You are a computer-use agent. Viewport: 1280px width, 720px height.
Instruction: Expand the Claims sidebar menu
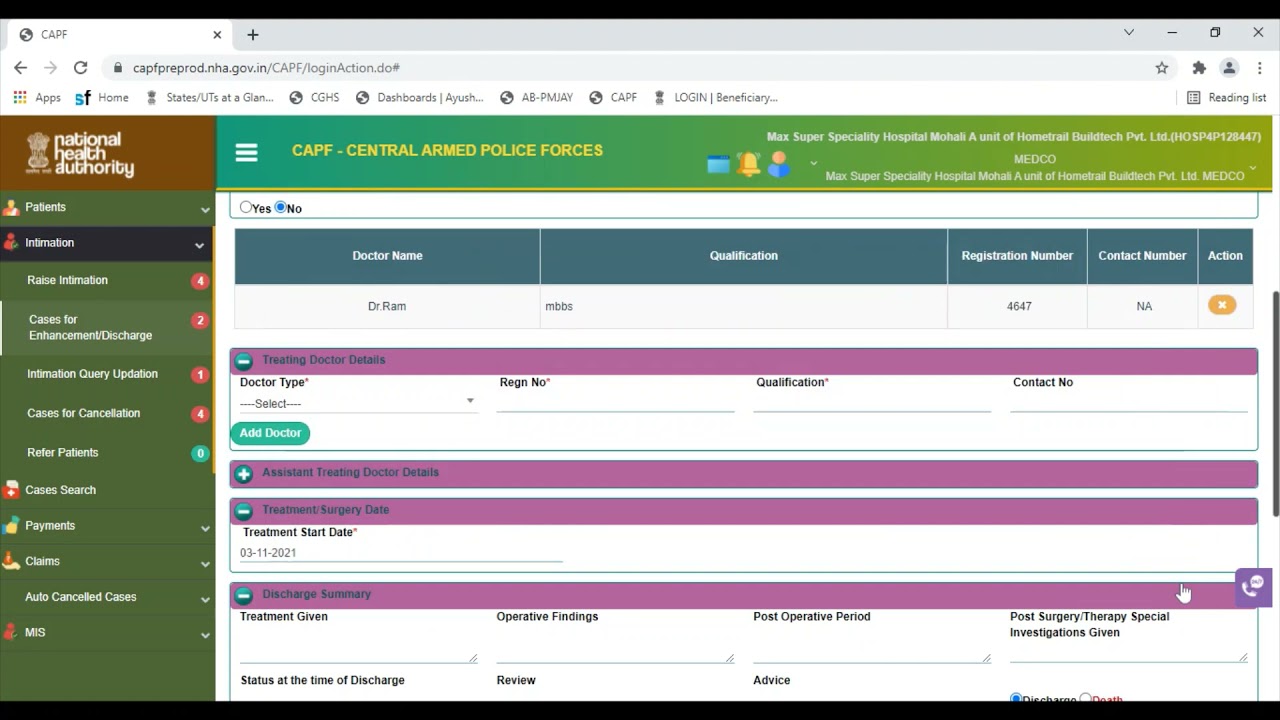pyautogui.click(x=205, y=563)
